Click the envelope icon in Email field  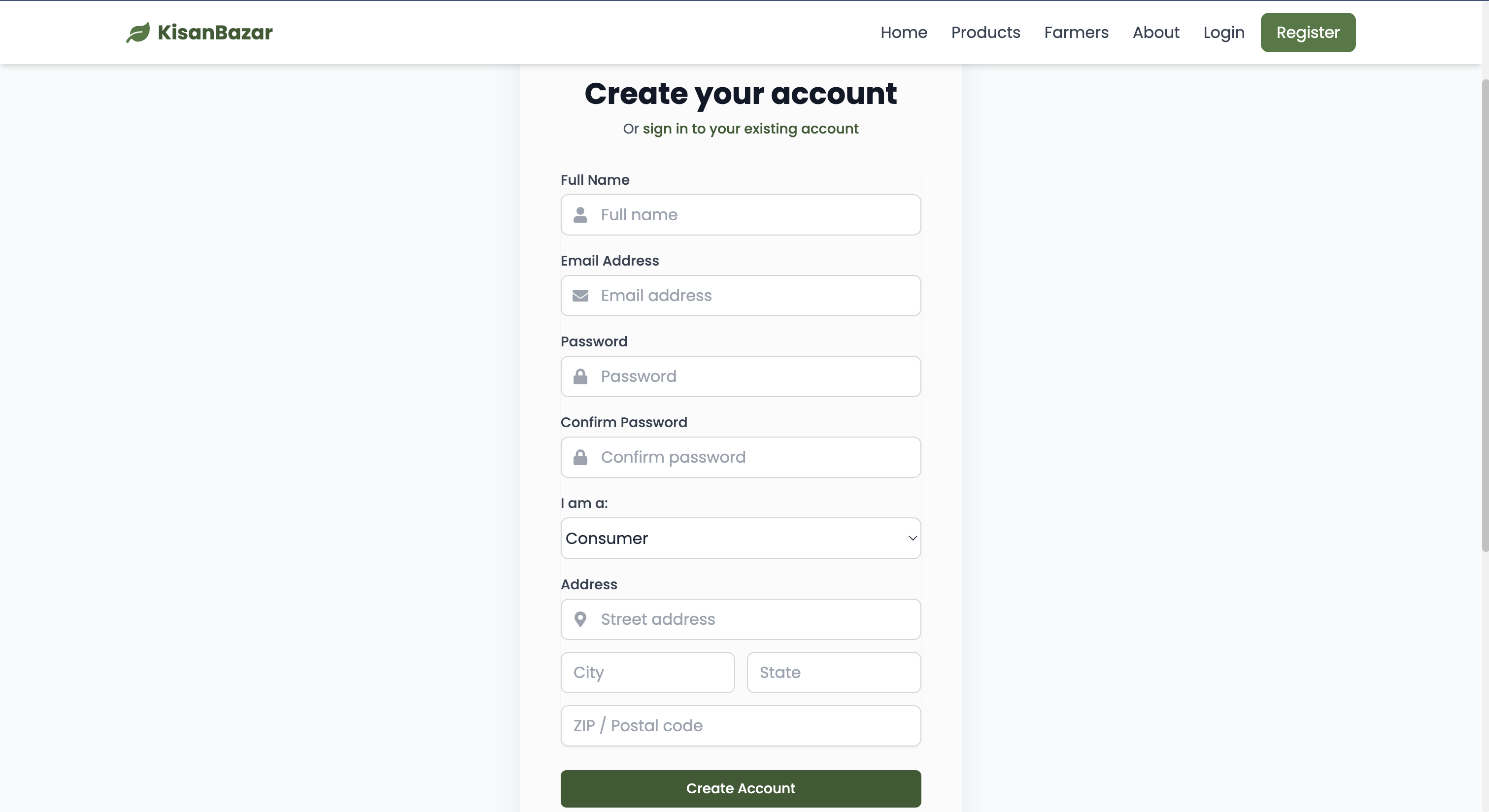580,296
